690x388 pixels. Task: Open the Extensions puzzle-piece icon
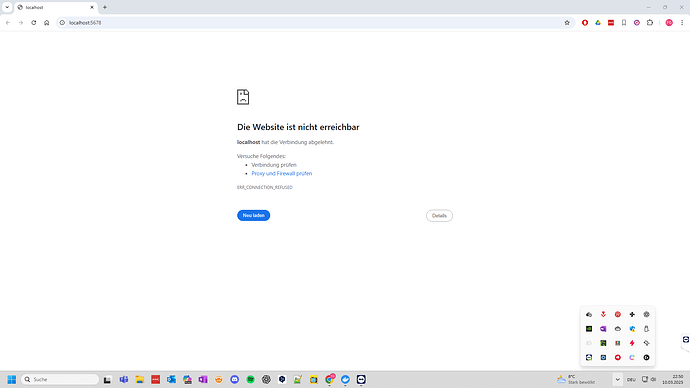[x=650, y=22]
